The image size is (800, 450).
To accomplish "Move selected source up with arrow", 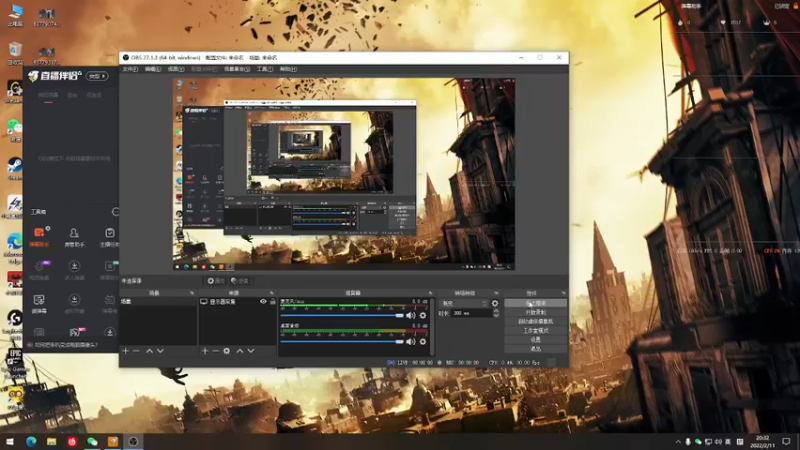I will pos(240,351).
